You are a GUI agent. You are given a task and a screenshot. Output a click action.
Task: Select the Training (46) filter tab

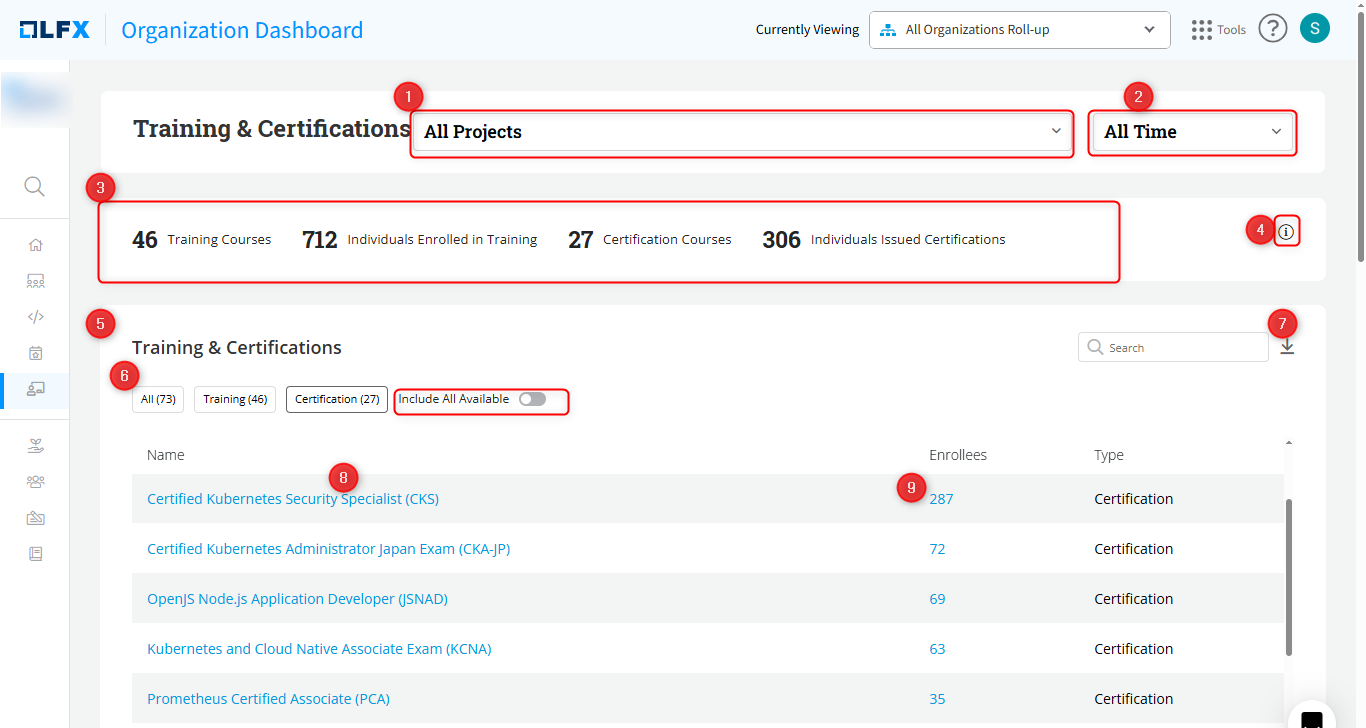click(235, 399)
